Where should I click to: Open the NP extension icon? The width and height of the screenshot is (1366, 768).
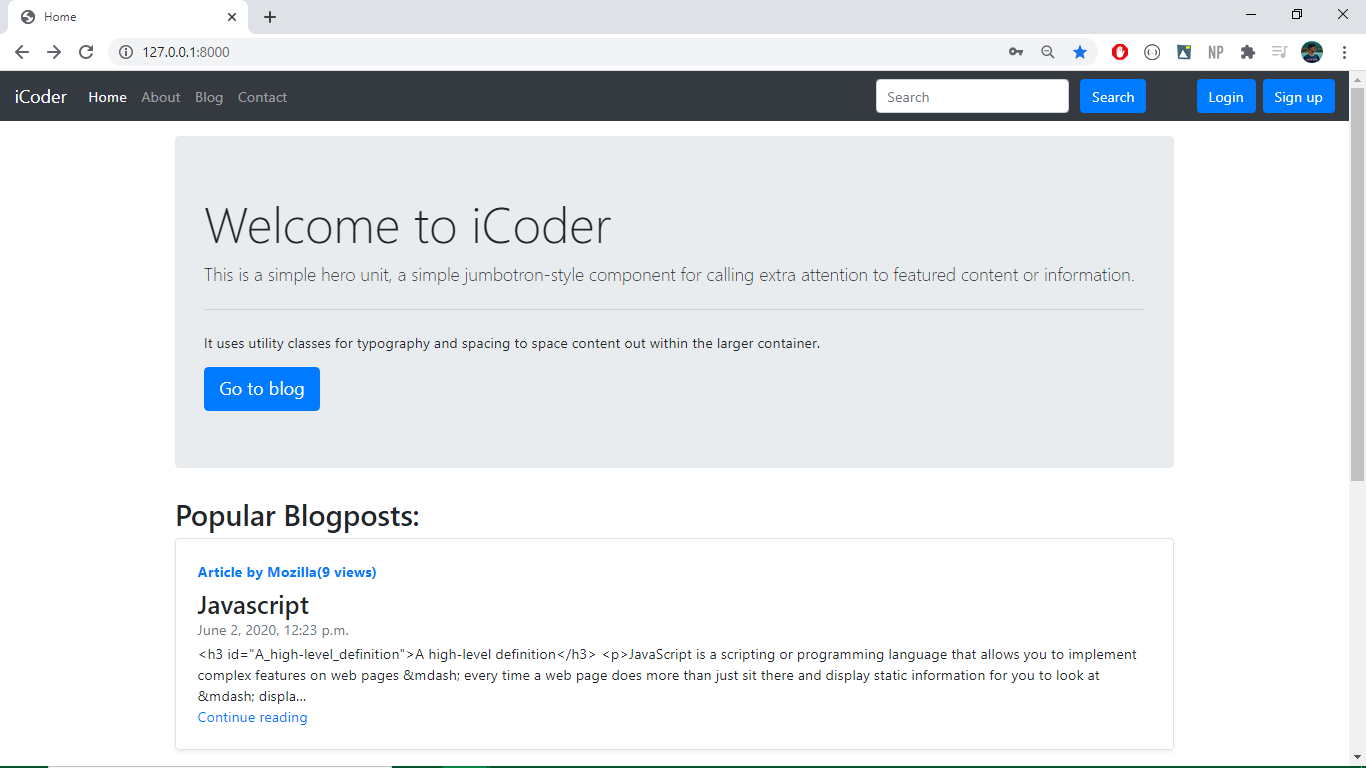click(1215, 51)
